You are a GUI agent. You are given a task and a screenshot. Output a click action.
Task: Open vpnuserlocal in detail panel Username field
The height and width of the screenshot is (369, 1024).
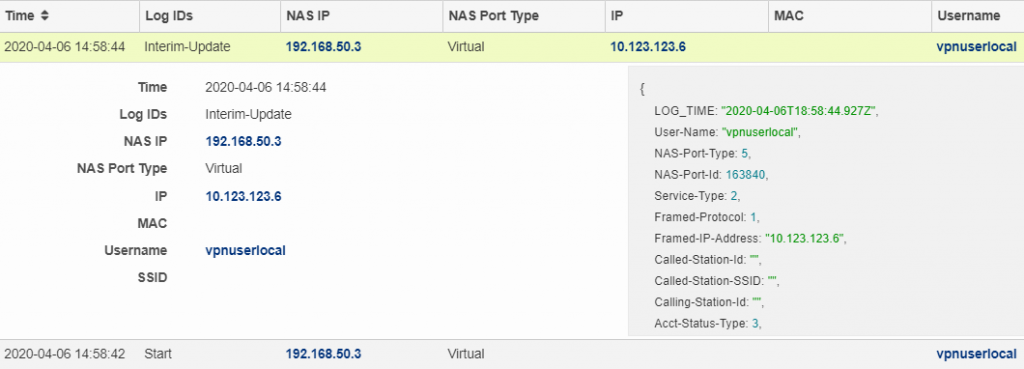click(x=246, y=250)
